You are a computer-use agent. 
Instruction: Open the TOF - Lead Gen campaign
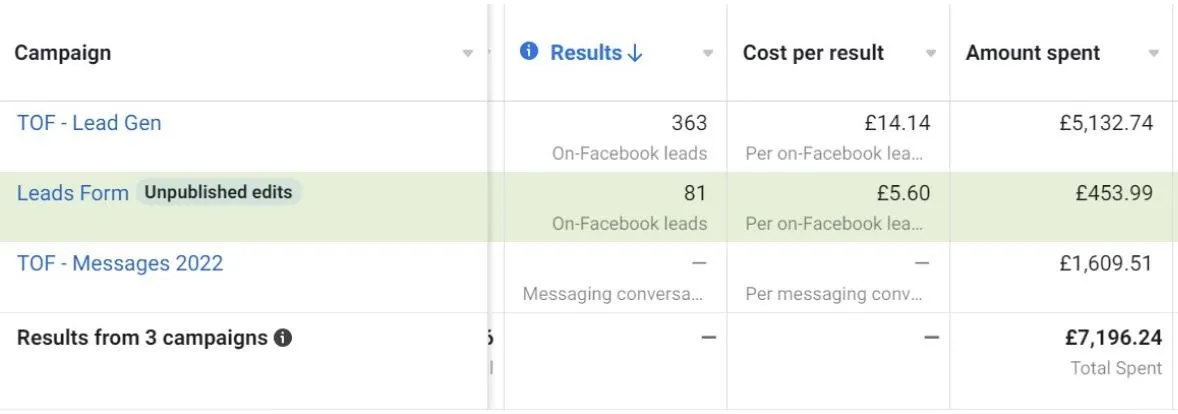pos(89,122)
